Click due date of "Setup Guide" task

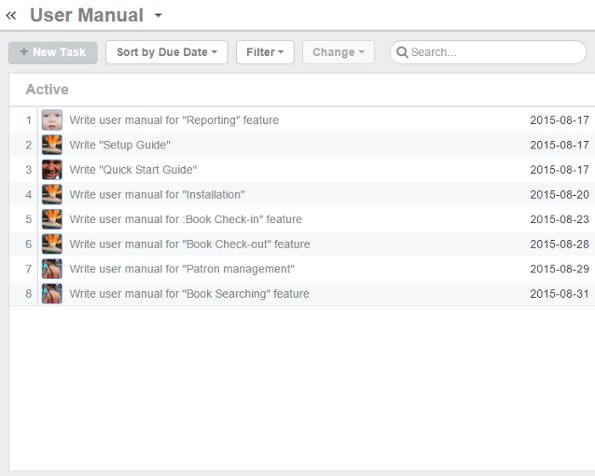(x=559, y=145)
